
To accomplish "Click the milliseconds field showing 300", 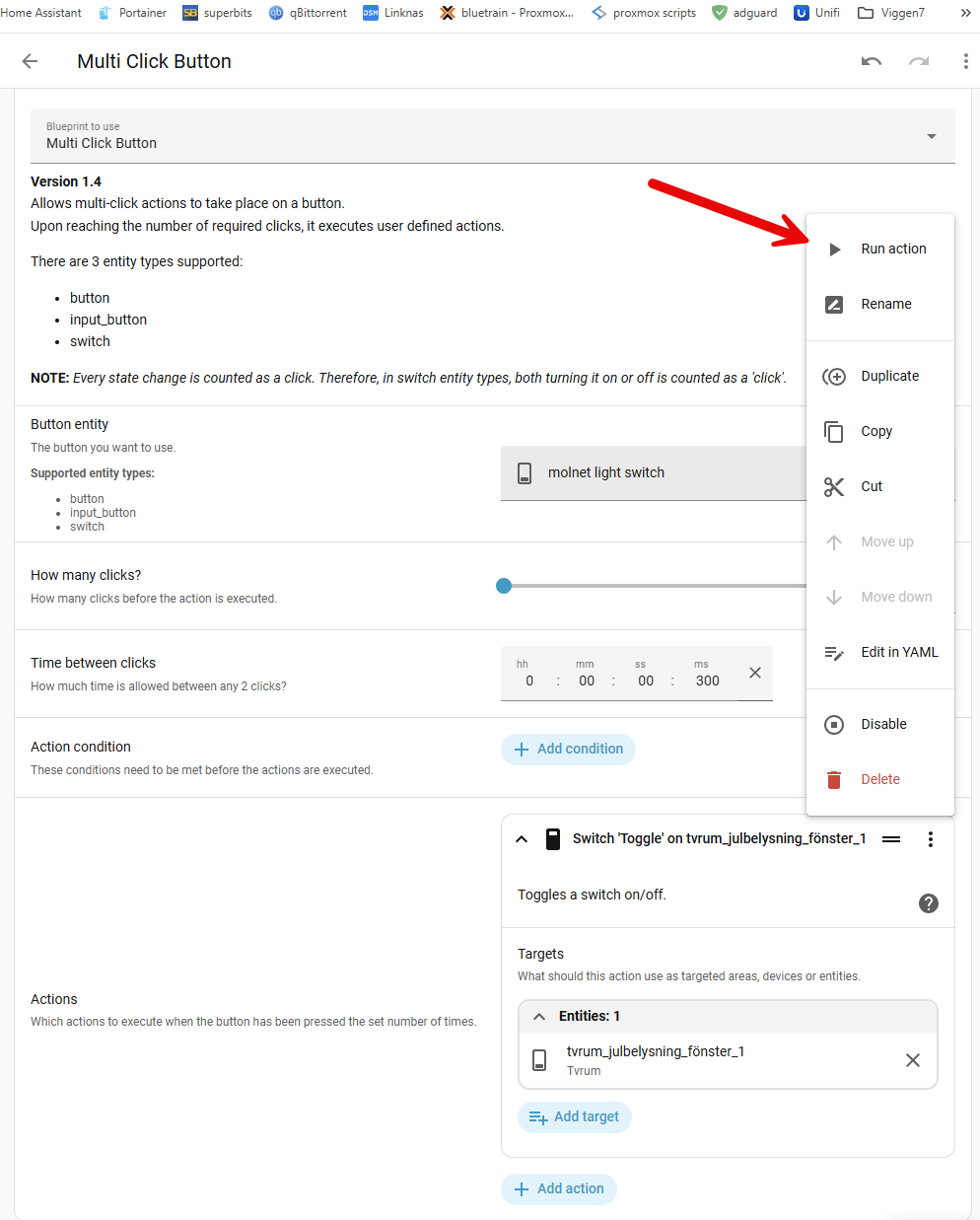I will 708,681.
